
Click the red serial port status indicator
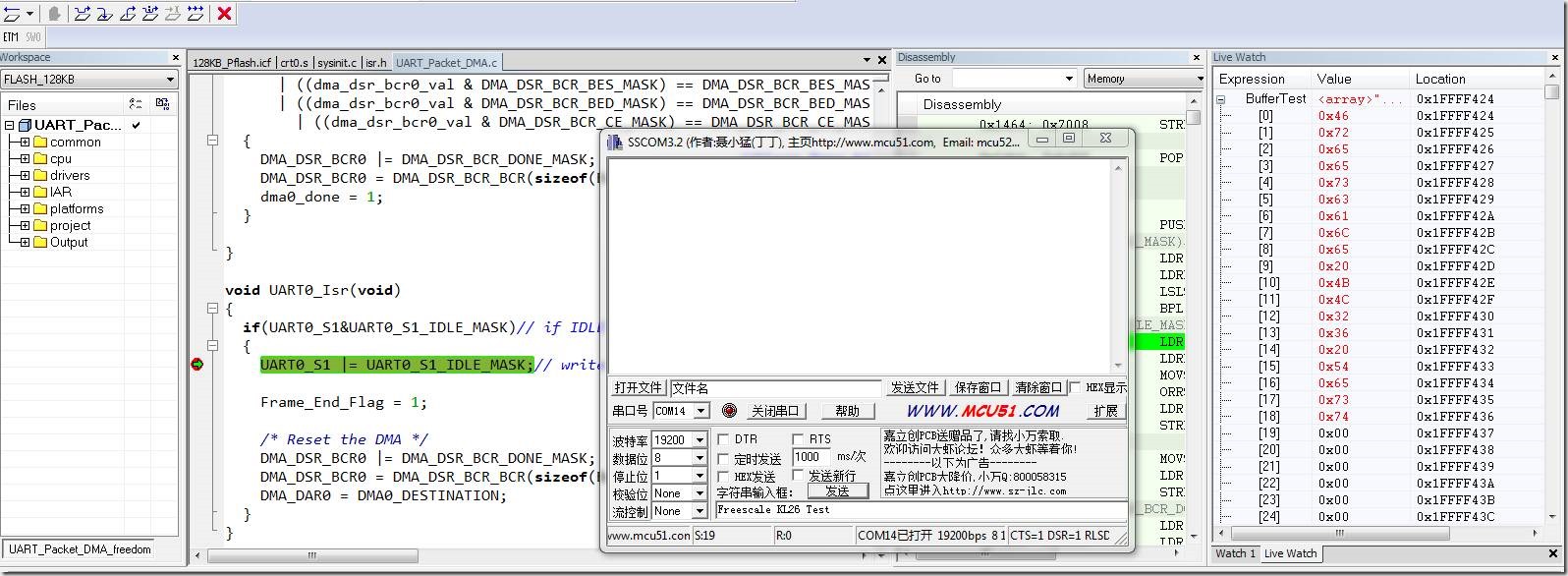(729, 411)
